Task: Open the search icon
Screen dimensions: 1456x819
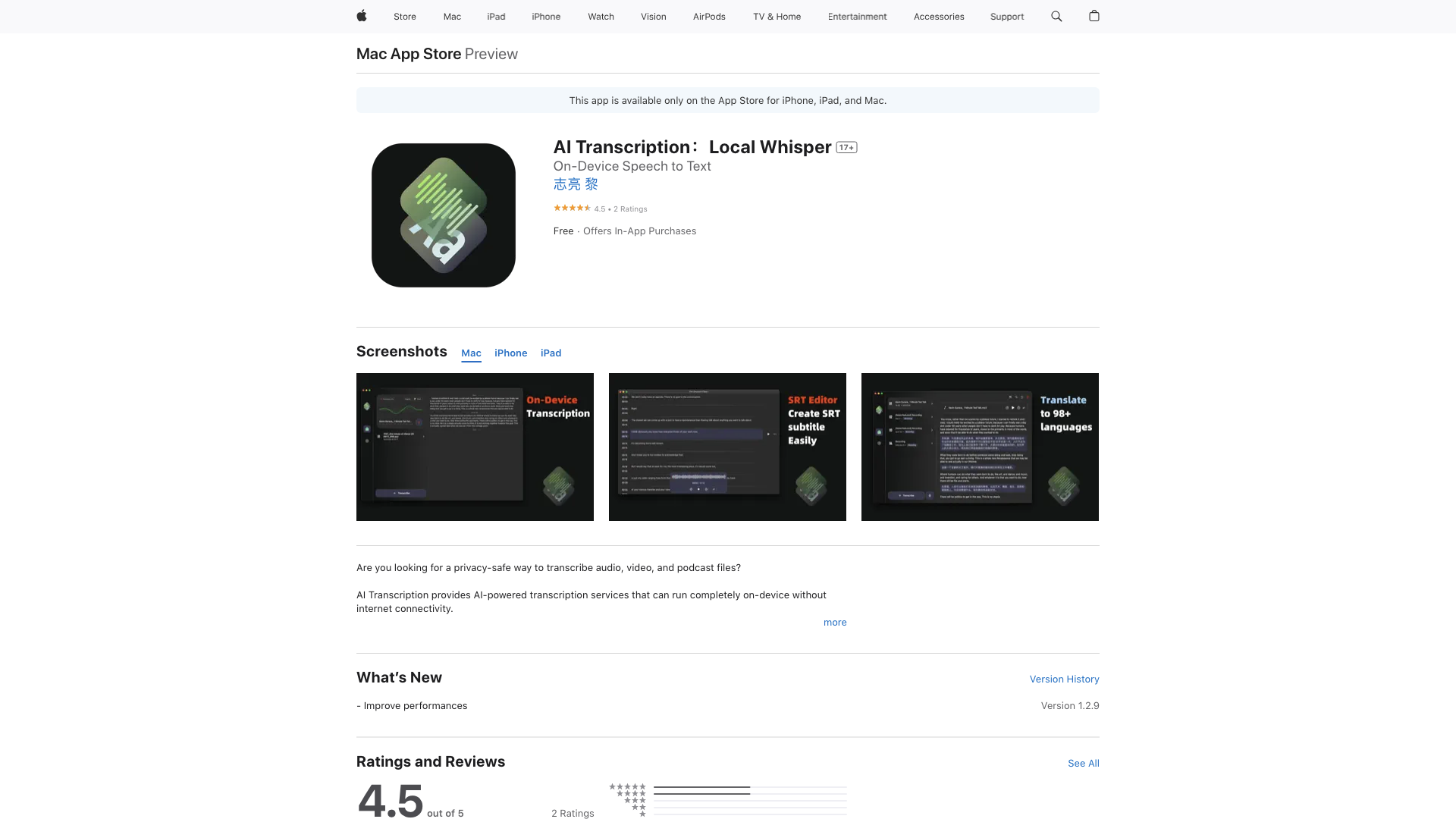Action: click(1056, 16)
